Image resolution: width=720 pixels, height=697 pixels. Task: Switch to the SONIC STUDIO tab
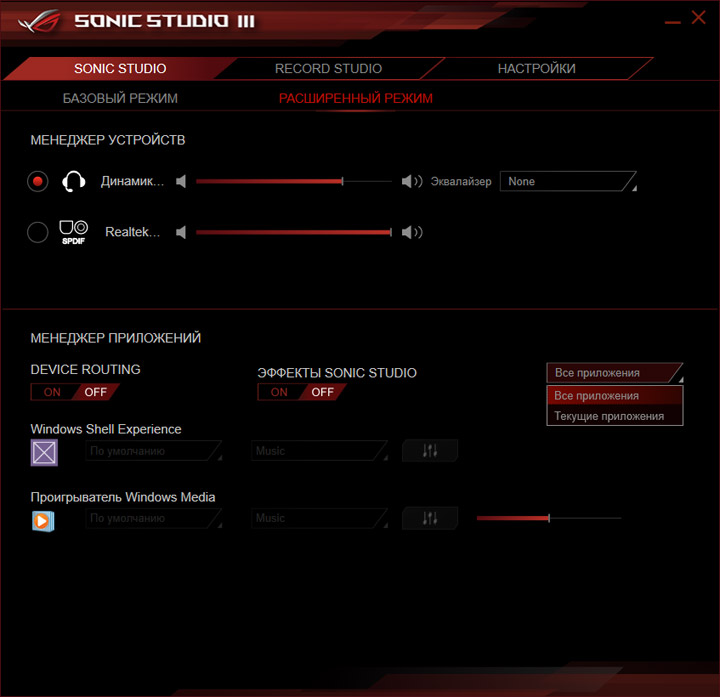tap(120, 68)
